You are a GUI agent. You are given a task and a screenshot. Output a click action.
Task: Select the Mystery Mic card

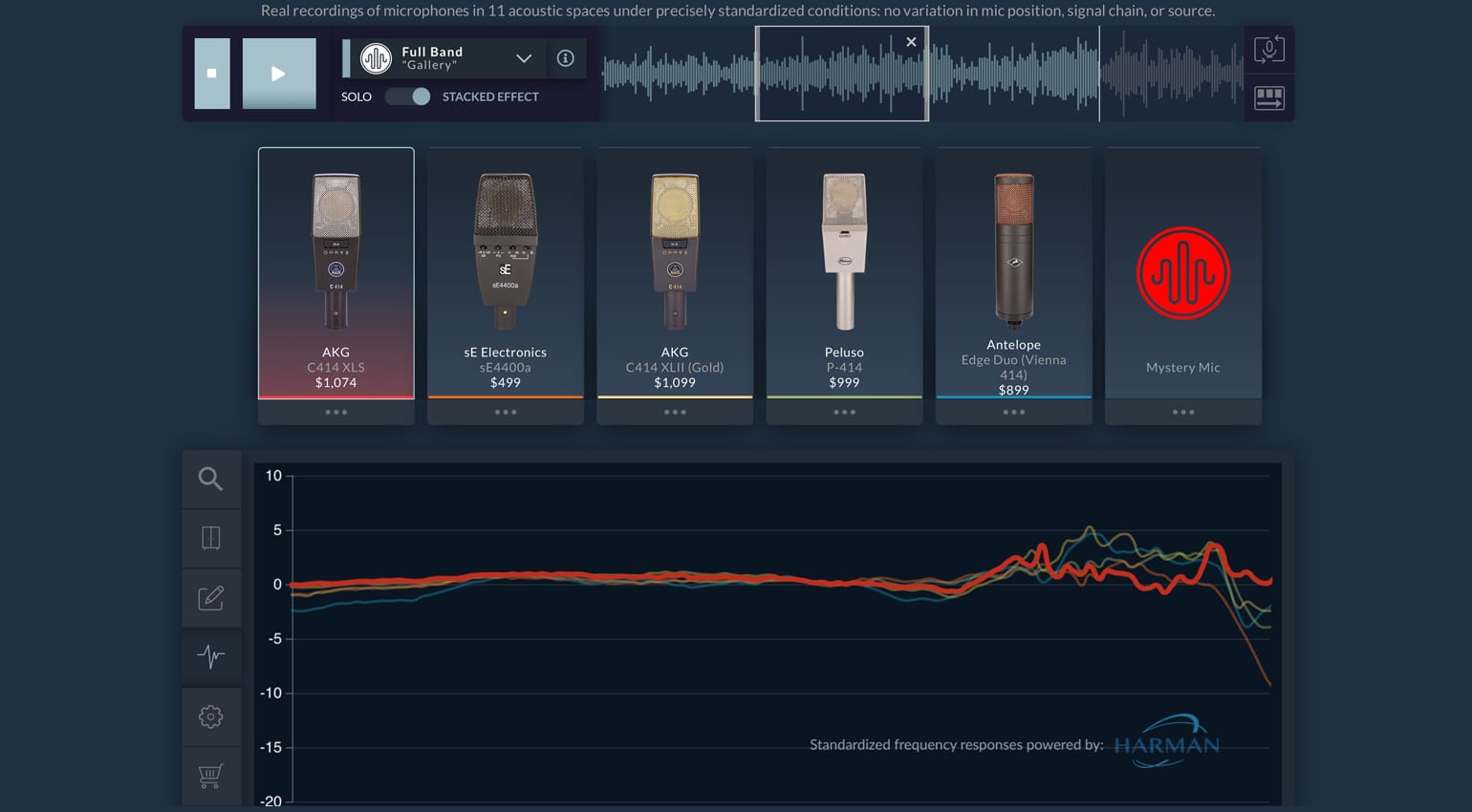[x=1183, y=273]
